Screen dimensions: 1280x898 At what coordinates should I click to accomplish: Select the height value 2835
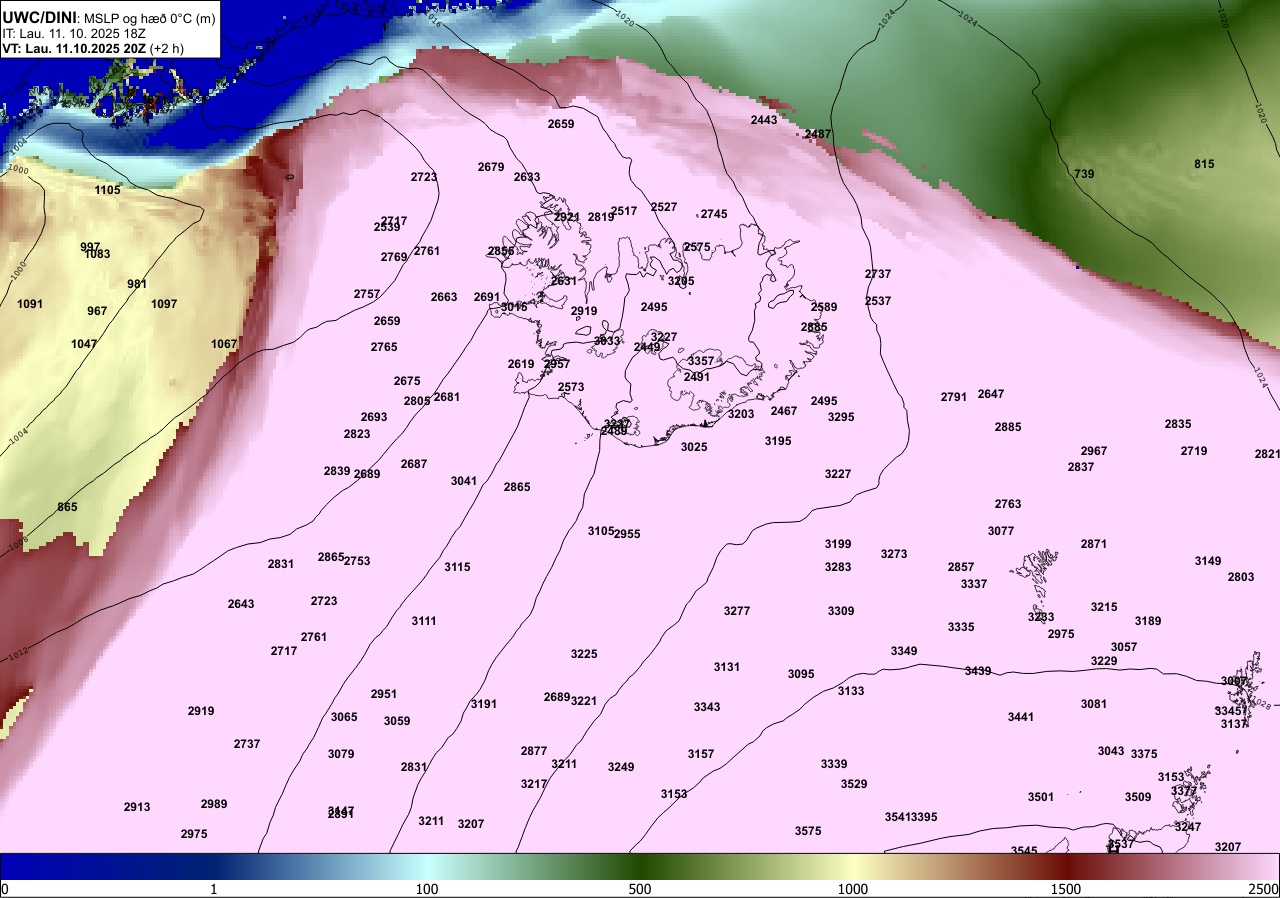tap(1178, 424)
